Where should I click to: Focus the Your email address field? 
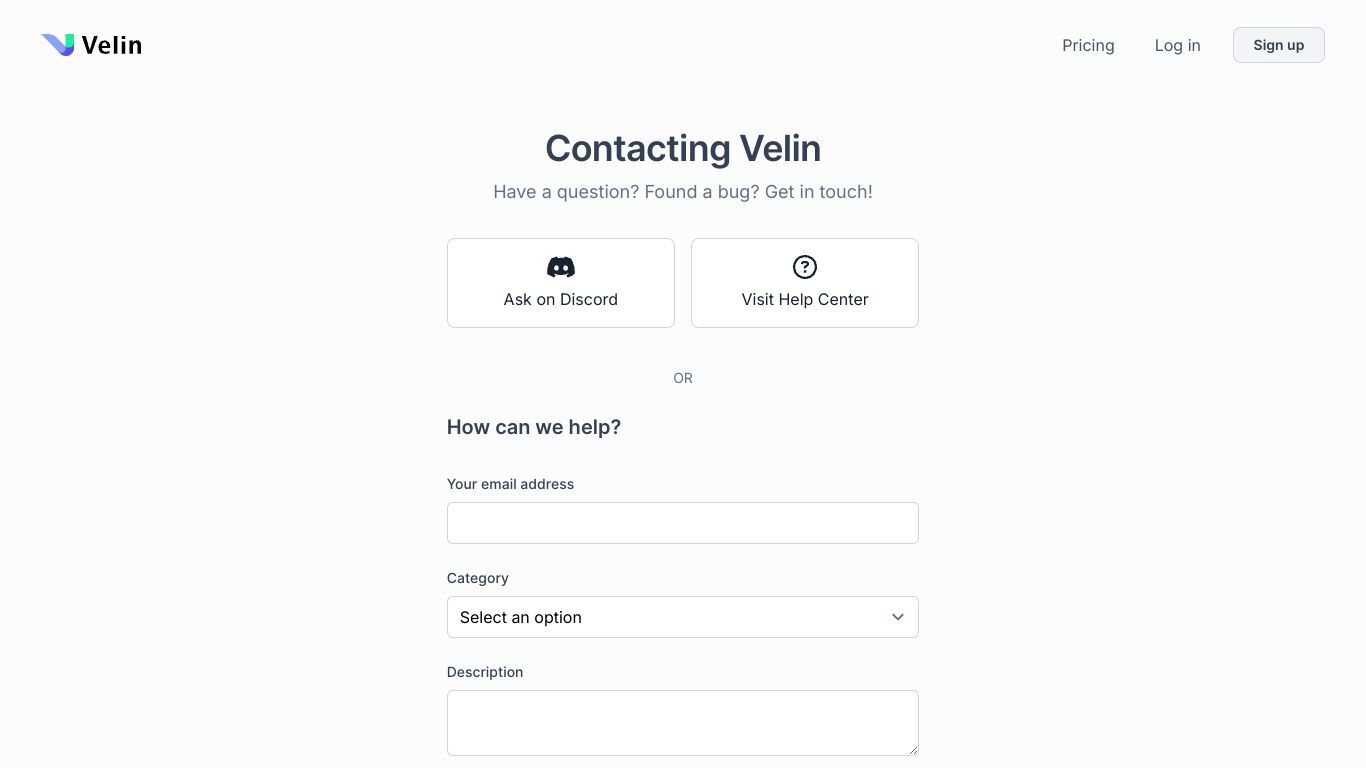tap(683, 523)
